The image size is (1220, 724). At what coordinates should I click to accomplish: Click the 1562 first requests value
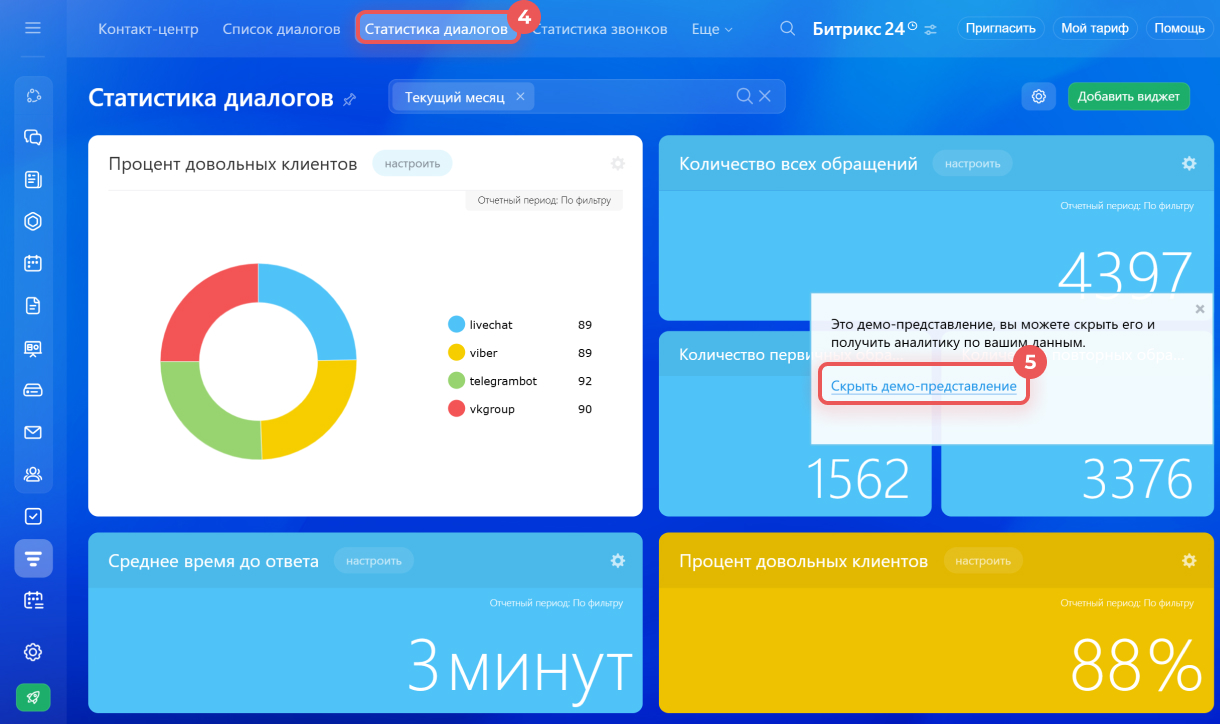(858, 479)
